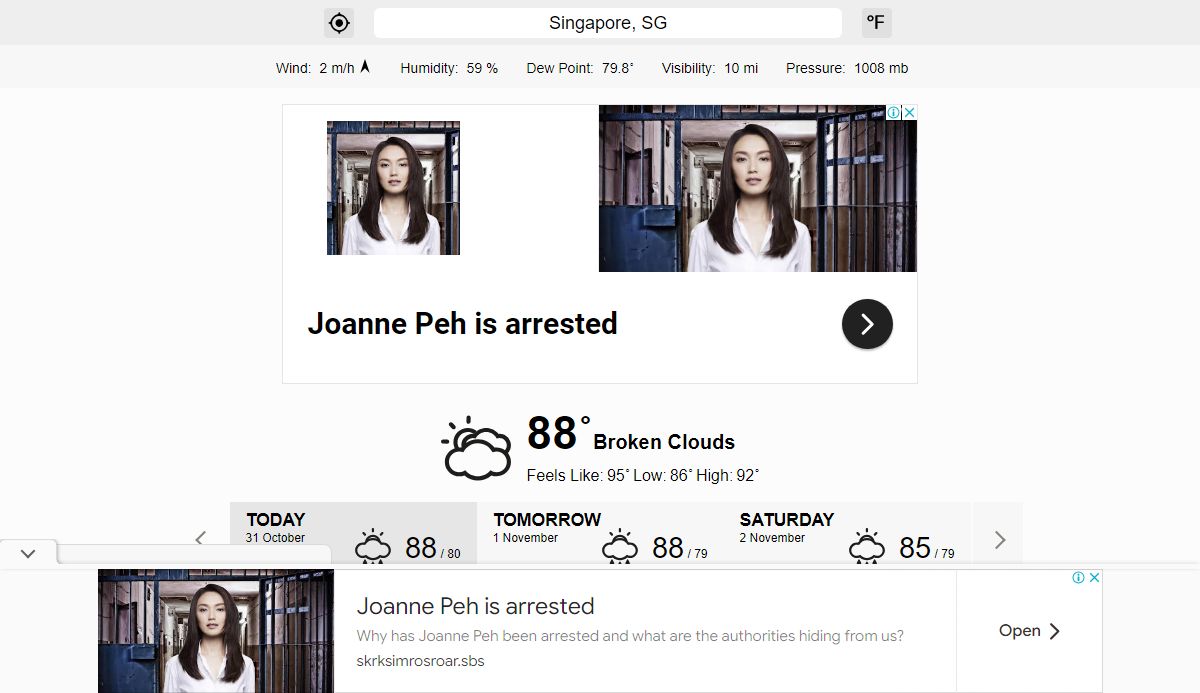Viewport: 1200px width, 693px height.
Task: Click the large Joanne Peh ad image
Action: (758, 188)
